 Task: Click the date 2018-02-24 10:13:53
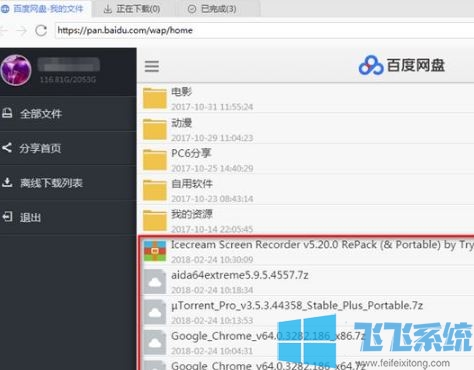click(x=212, y=321)
